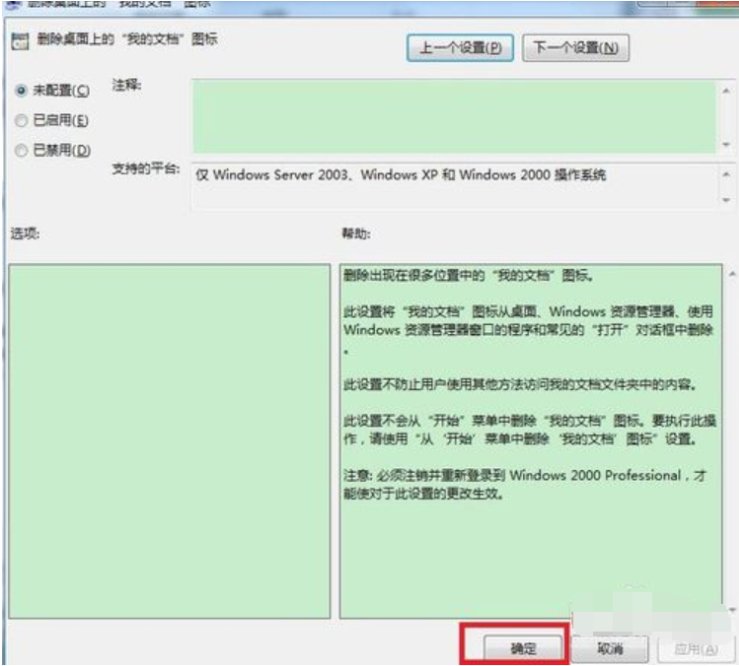
Task: Select the 已禁用(D) radio button
Action: [21, 151]
